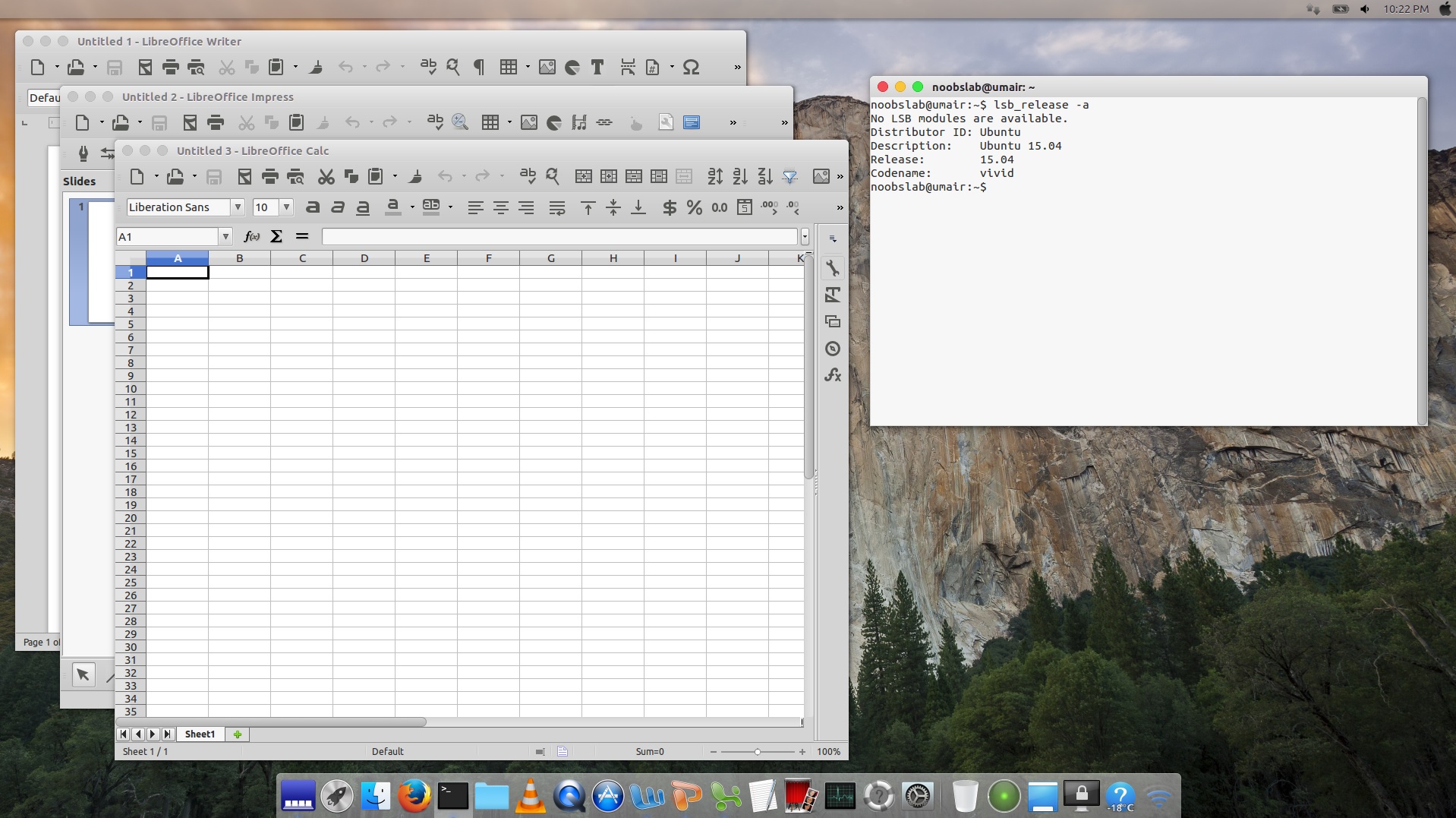1456x818 pixels.
Task: Select the Sheet1 tab
Action: pos(200,734)
